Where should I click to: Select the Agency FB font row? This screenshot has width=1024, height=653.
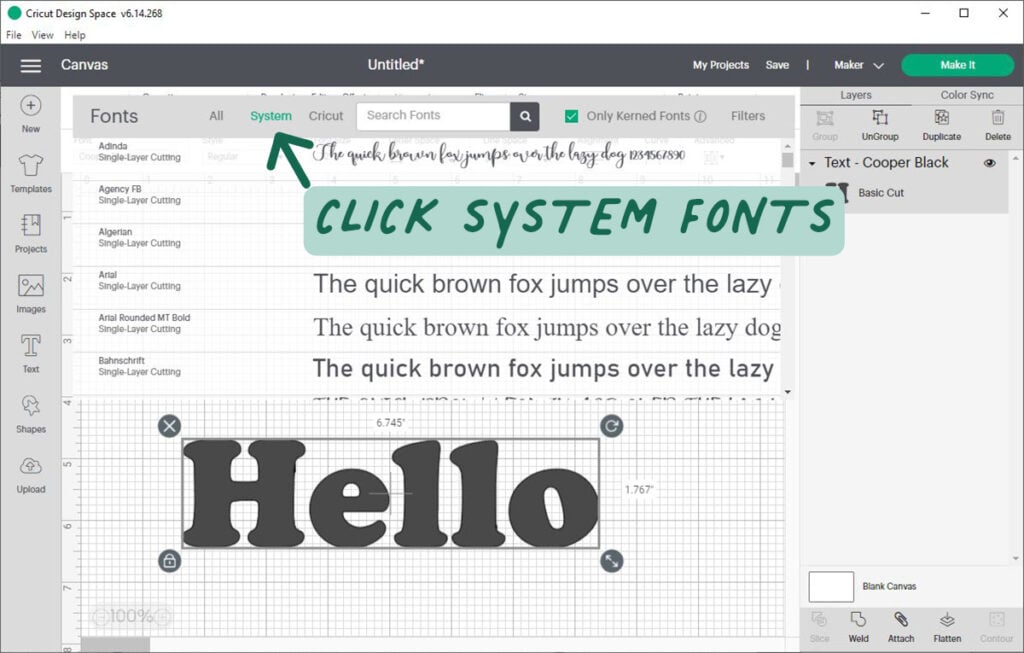tap(426, 197)
